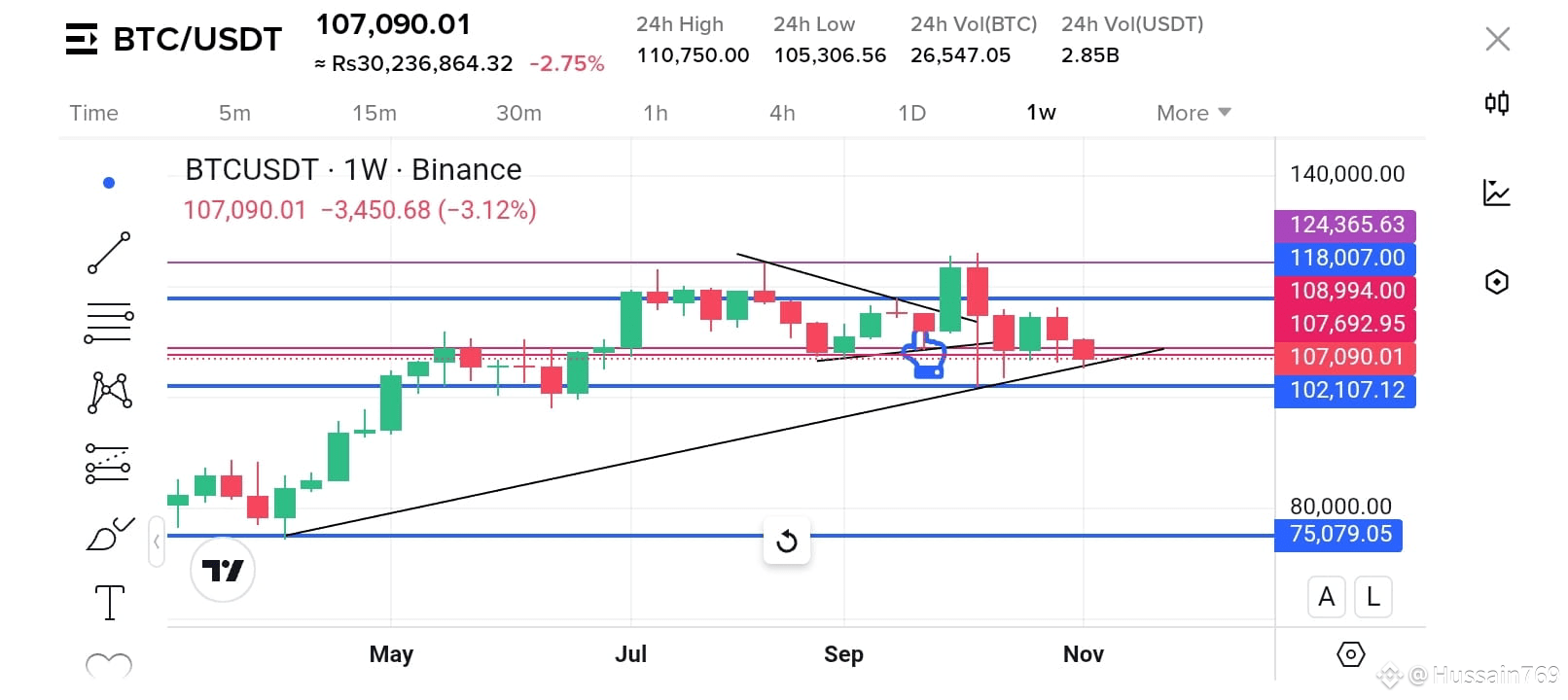Click the 80,000.00 price axis label
The image size is (1568, 700).
tap(1340, 506)
